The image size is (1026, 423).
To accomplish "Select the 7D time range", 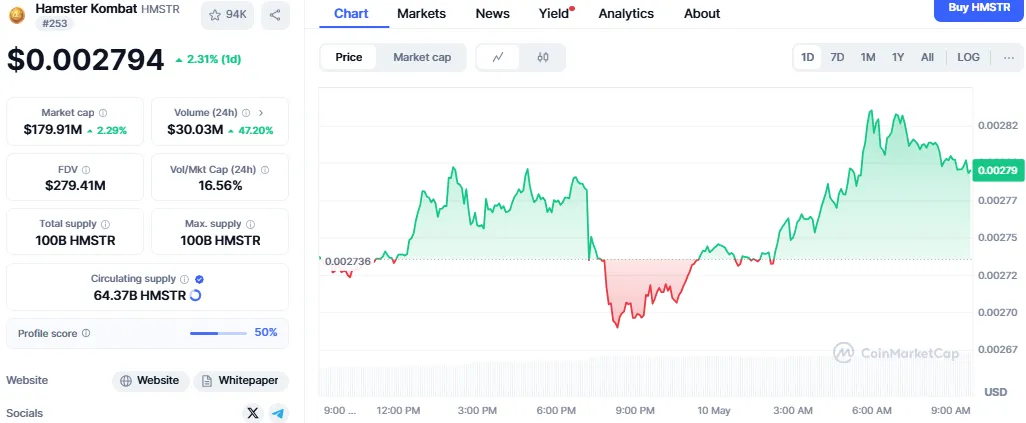I will [838, 58].
